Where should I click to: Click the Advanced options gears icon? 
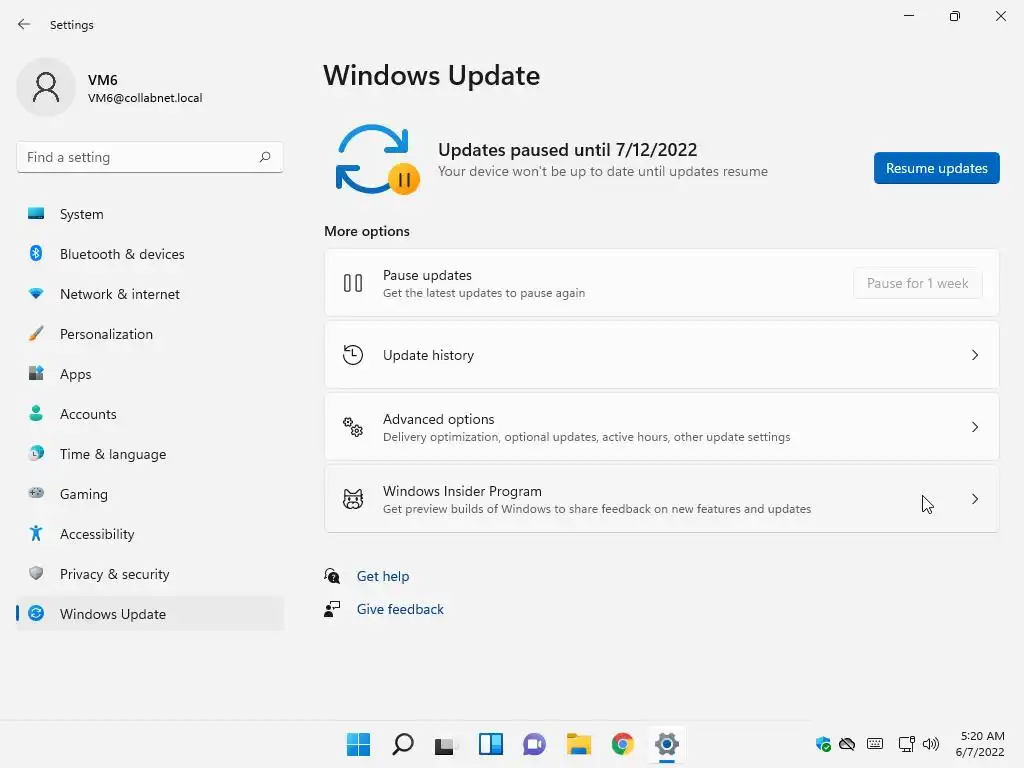353,427
